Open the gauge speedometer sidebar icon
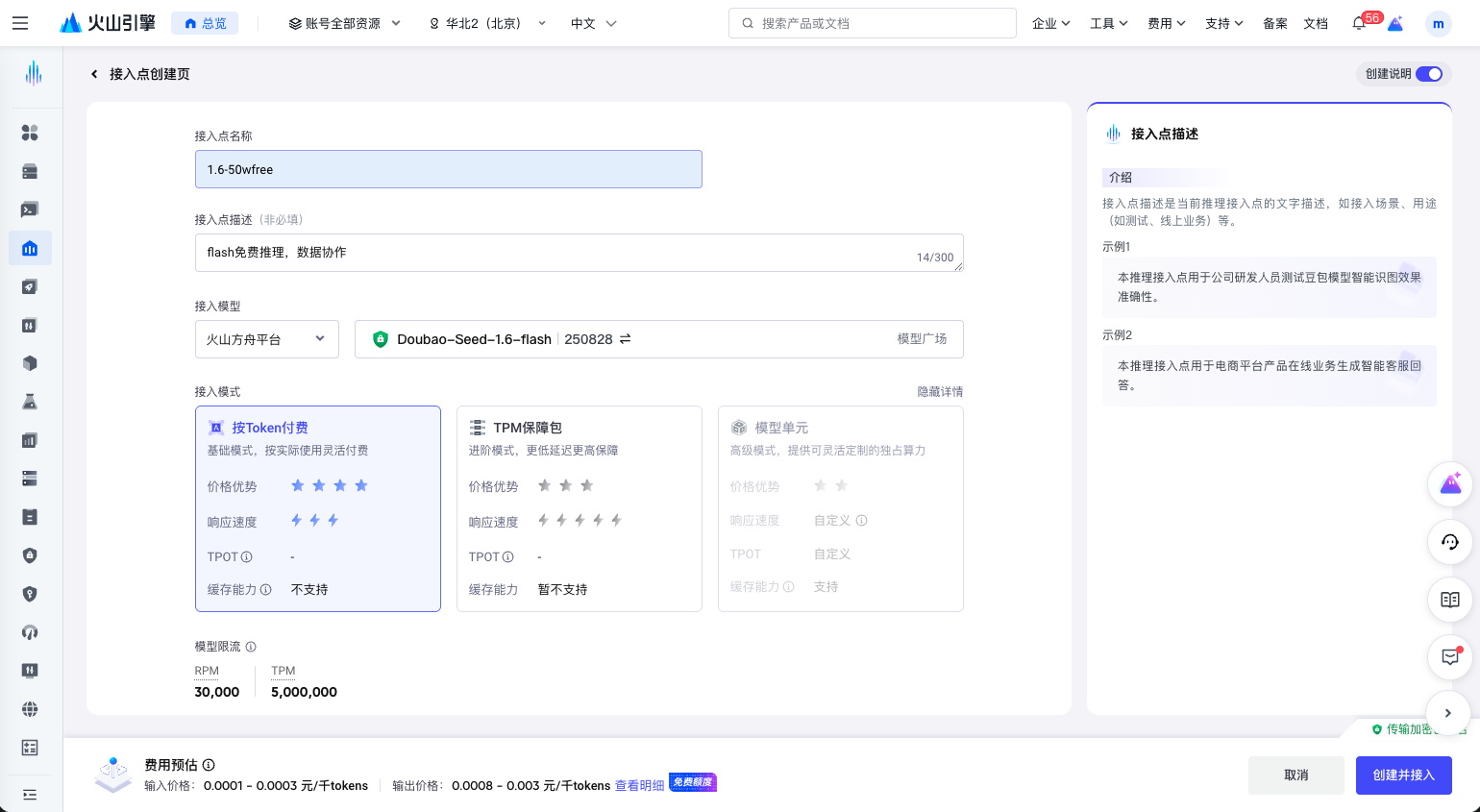Image resolution: width=1480 pixels, height=812 pixels. 30,632
